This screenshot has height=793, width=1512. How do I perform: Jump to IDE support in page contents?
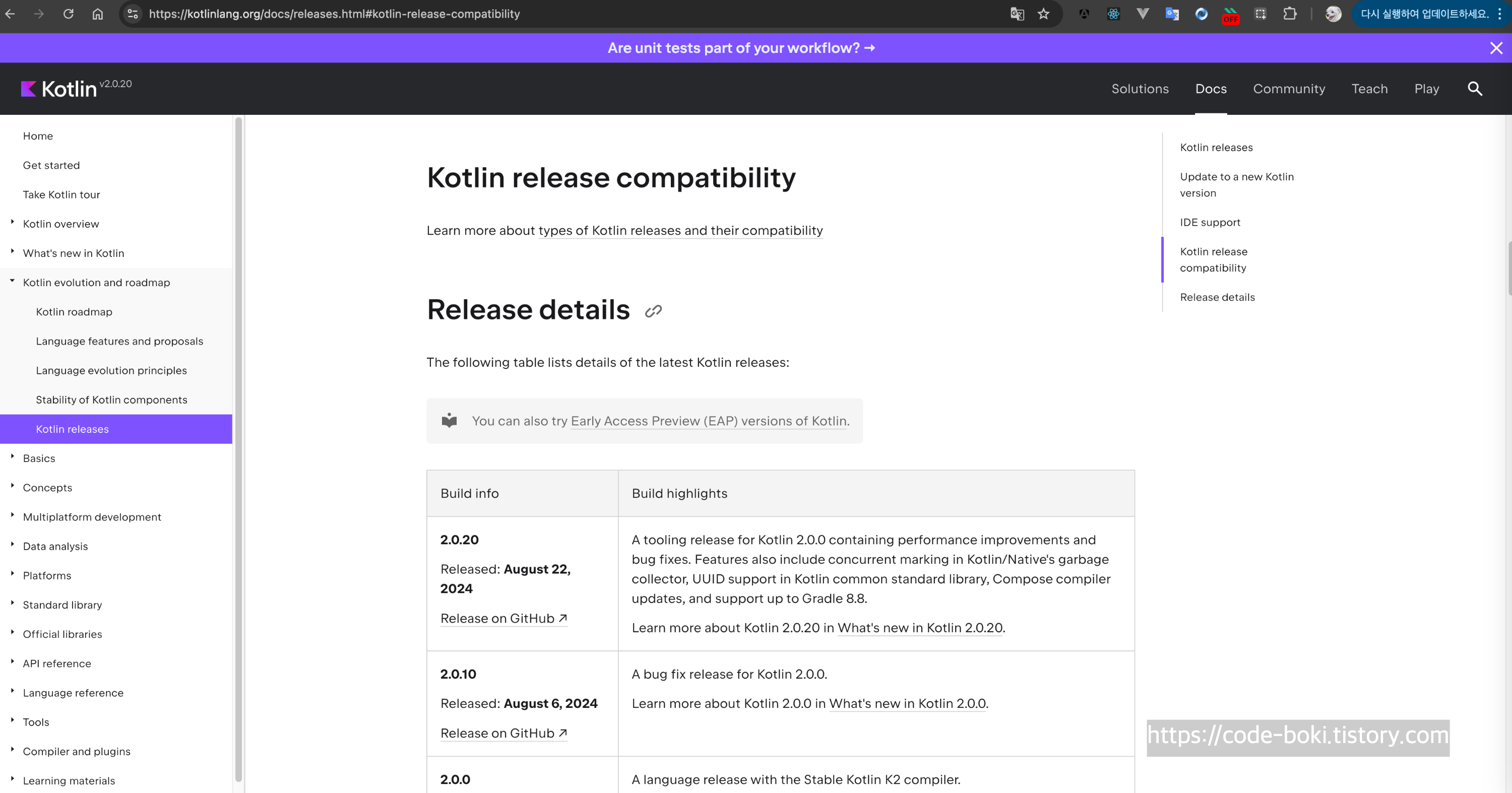1210,222
